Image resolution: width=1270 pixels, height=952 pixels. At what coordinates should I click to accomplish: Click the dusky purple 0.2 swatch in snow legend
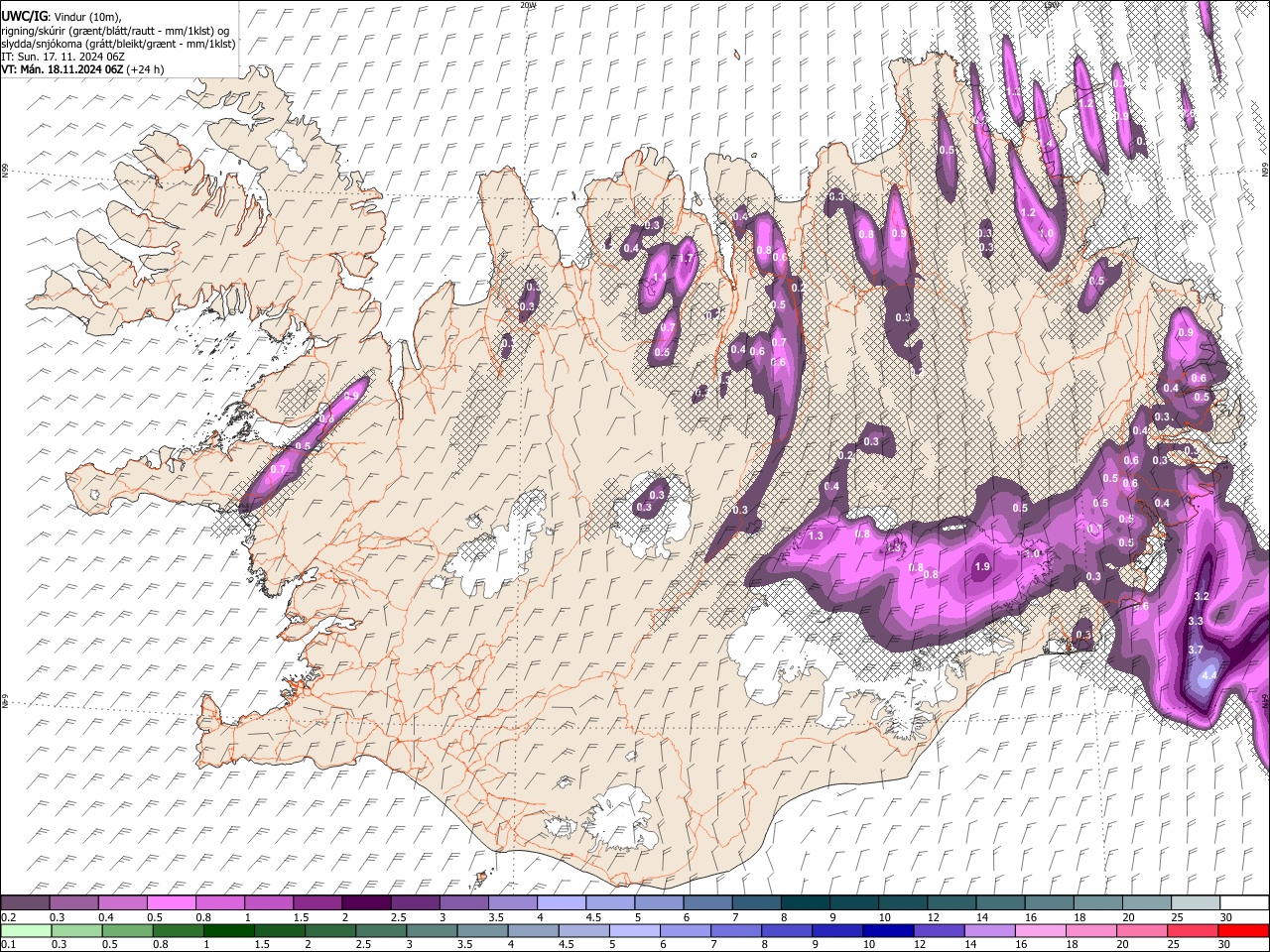click(25, 903)
